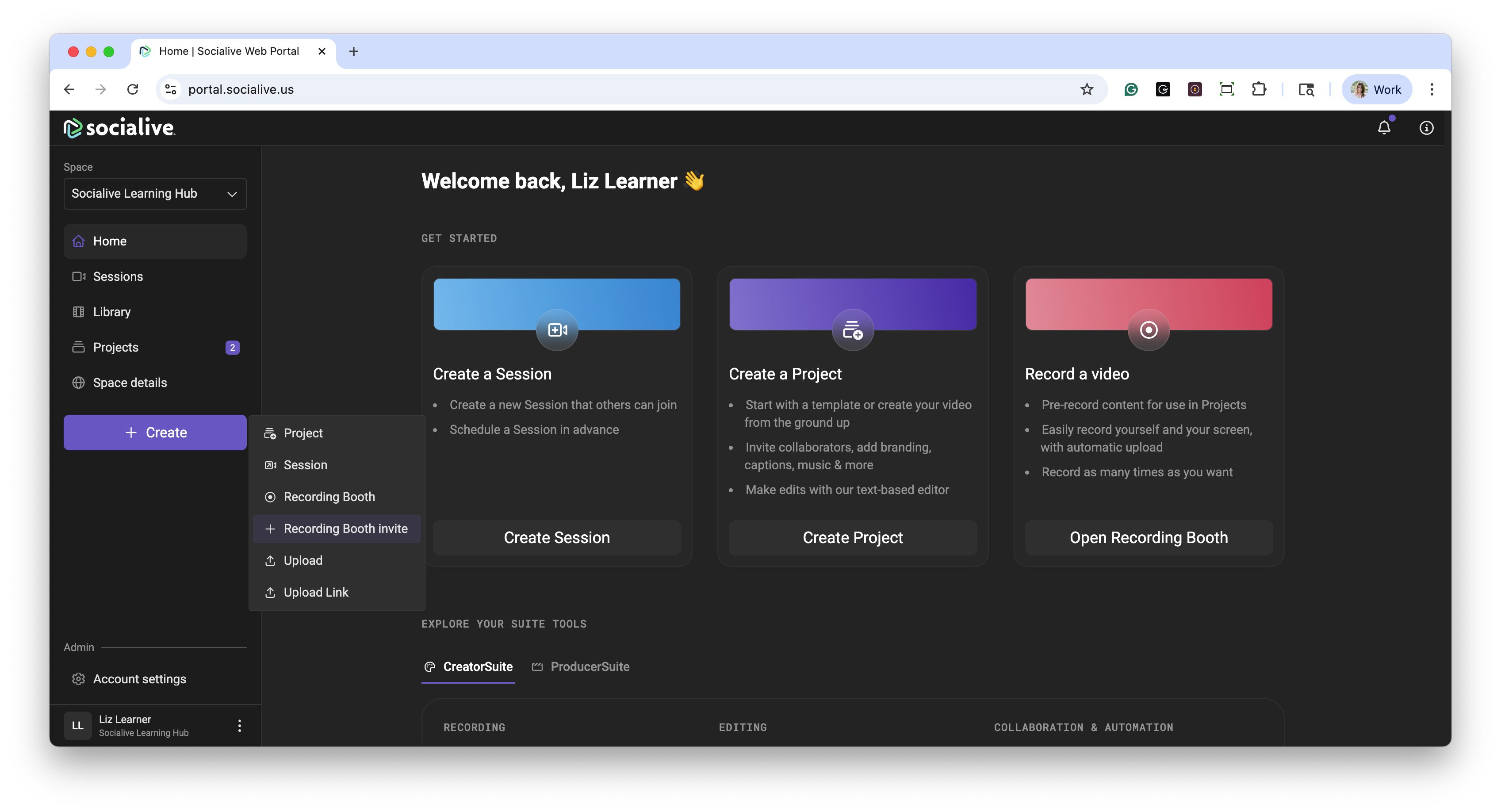Open the info circle icon
The width and height of the screenshot is (1501, 812).
1426,128
